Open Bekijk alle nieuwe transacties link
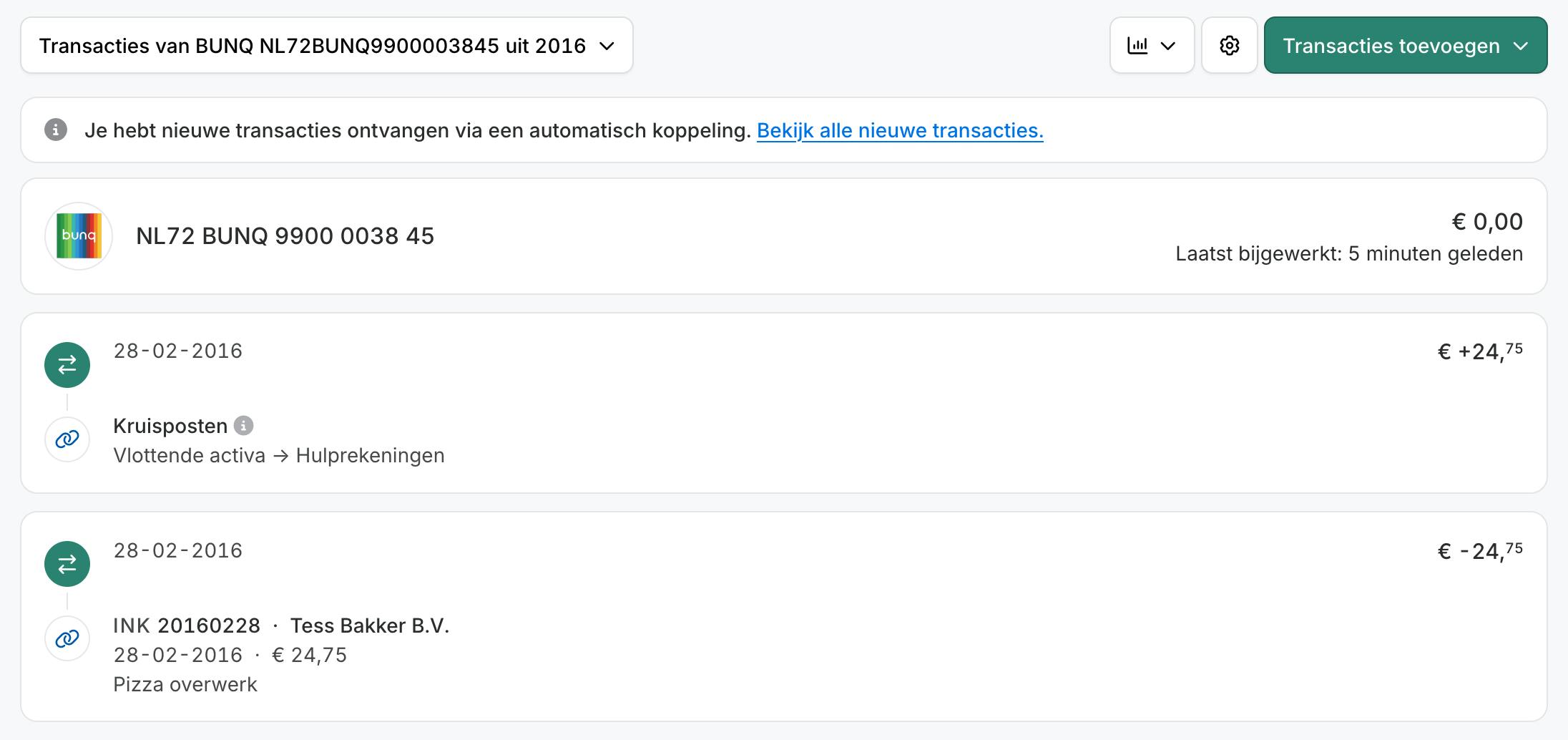1568x740 pixels. click(901, 130)
